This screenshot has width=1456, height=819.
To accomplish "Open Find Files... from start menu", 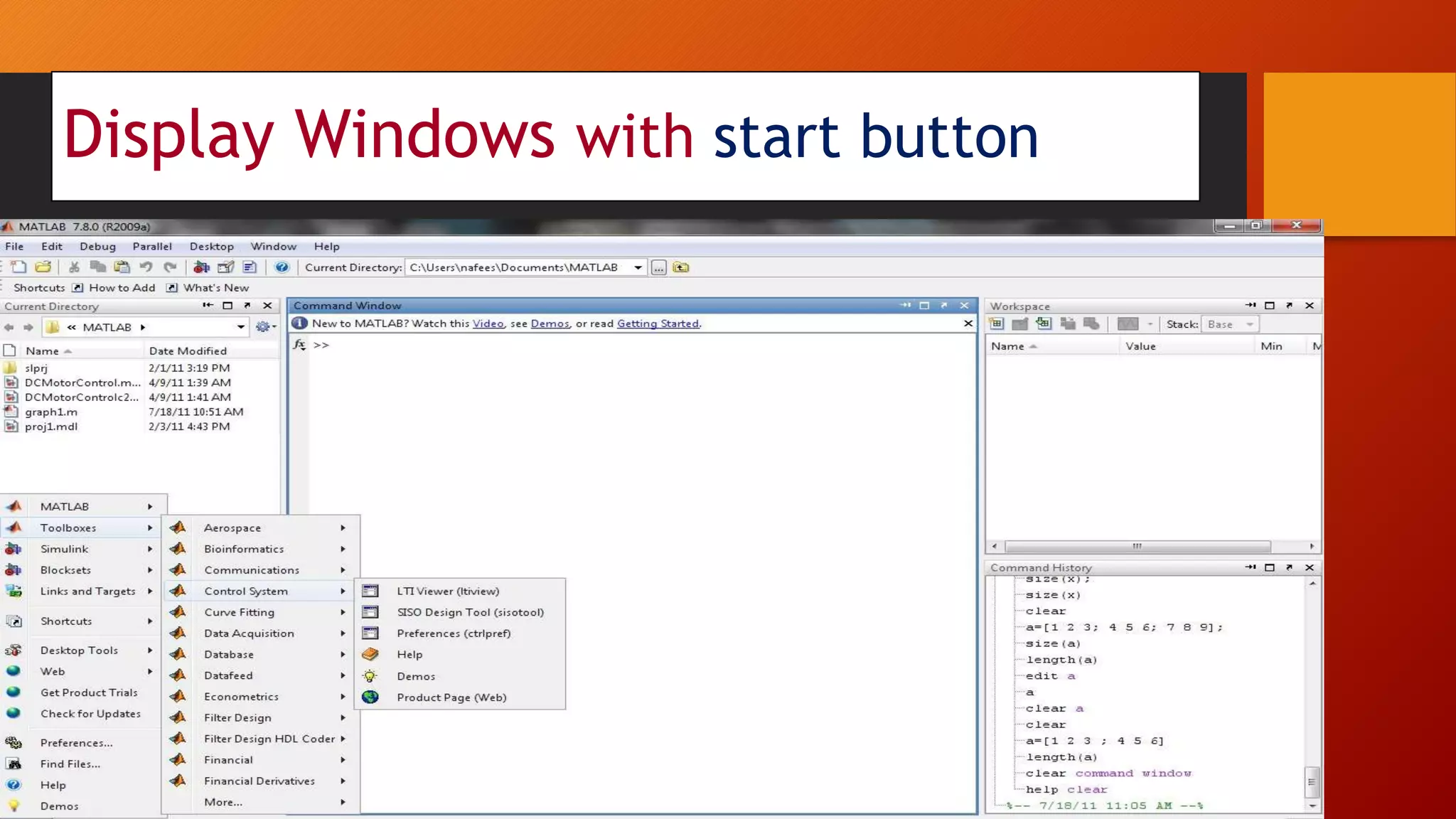I will 80,764.
